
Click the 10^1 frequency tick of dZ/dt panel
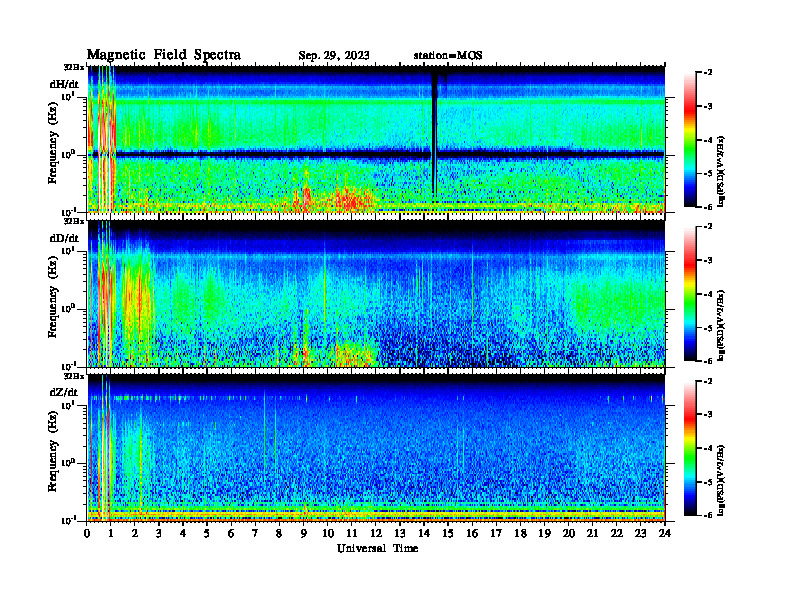[x=68, y=405]
